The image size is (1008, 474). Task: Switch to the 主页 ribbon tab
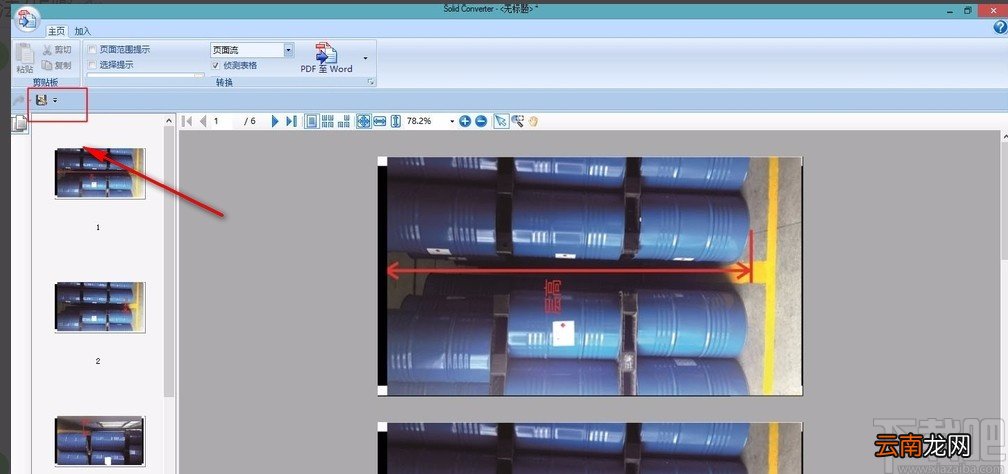(56, 31)
